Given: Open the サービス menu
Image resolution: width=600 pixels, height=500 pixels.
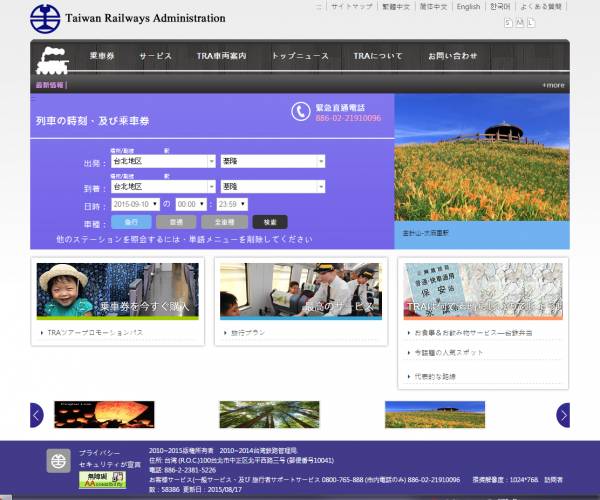Looking at the screenshot, I should (x=155, y=56).
